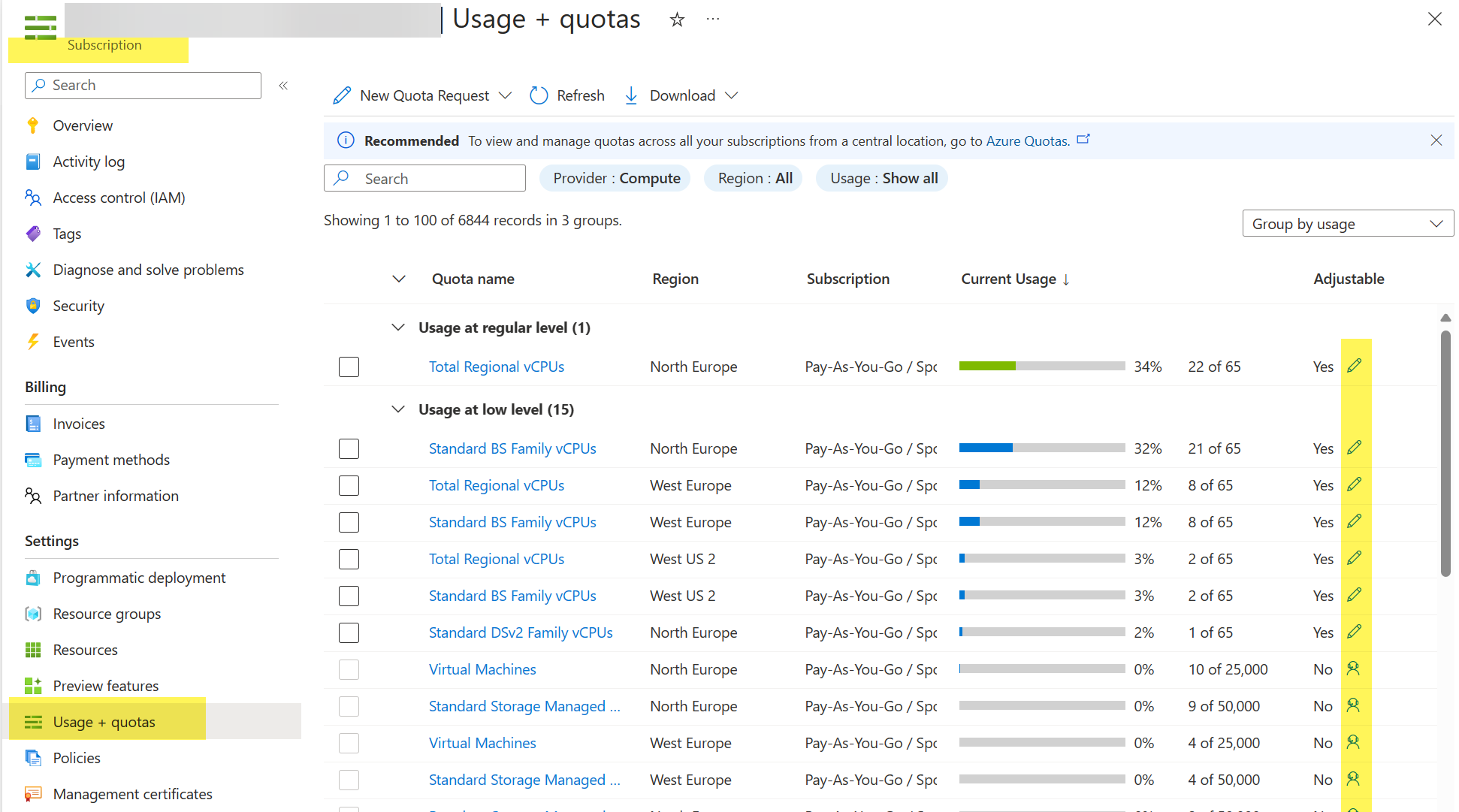Check the Virtual Machines West Europe row
Screen dimensions: 1459x812
[349, 743]
